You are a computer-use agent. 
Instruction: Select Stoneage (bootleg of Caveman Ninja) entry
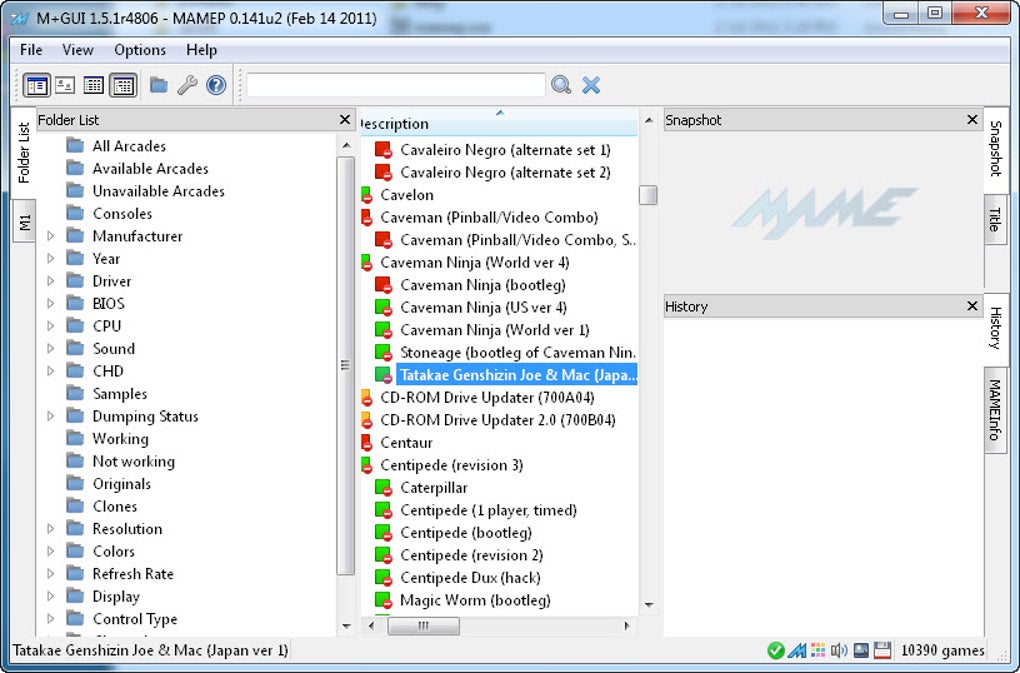(518, 352)
